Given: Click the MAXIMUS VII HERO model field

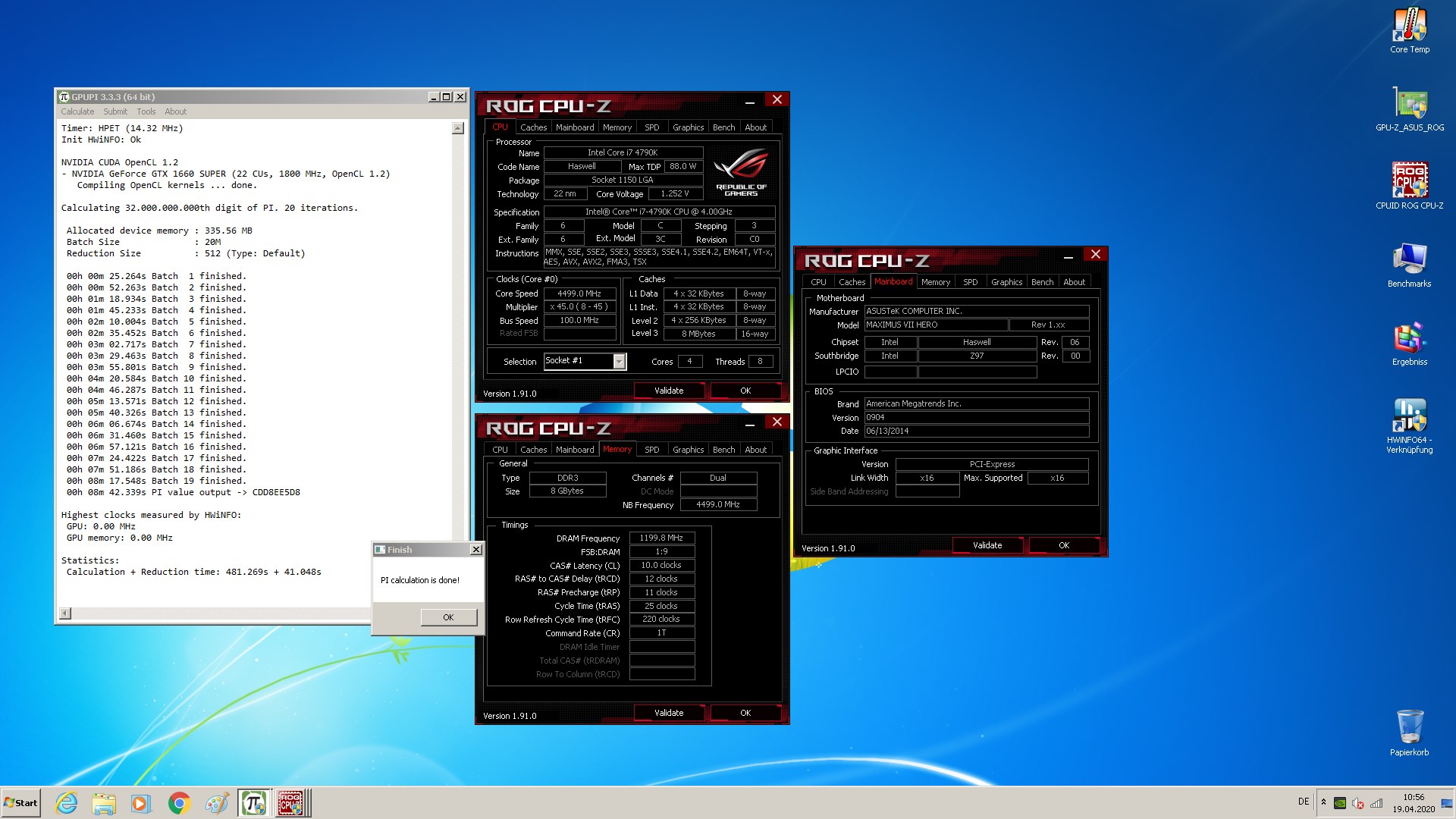Looking at the screenshot, I should click(x=936, y=325).
